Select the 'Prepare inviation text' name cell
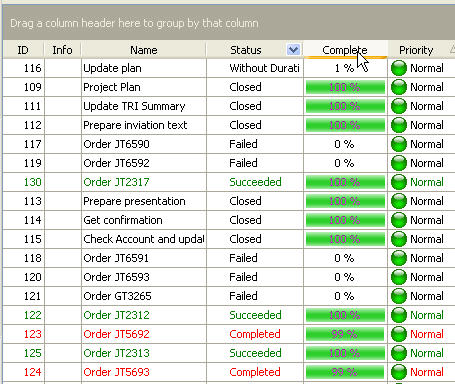 144,125
